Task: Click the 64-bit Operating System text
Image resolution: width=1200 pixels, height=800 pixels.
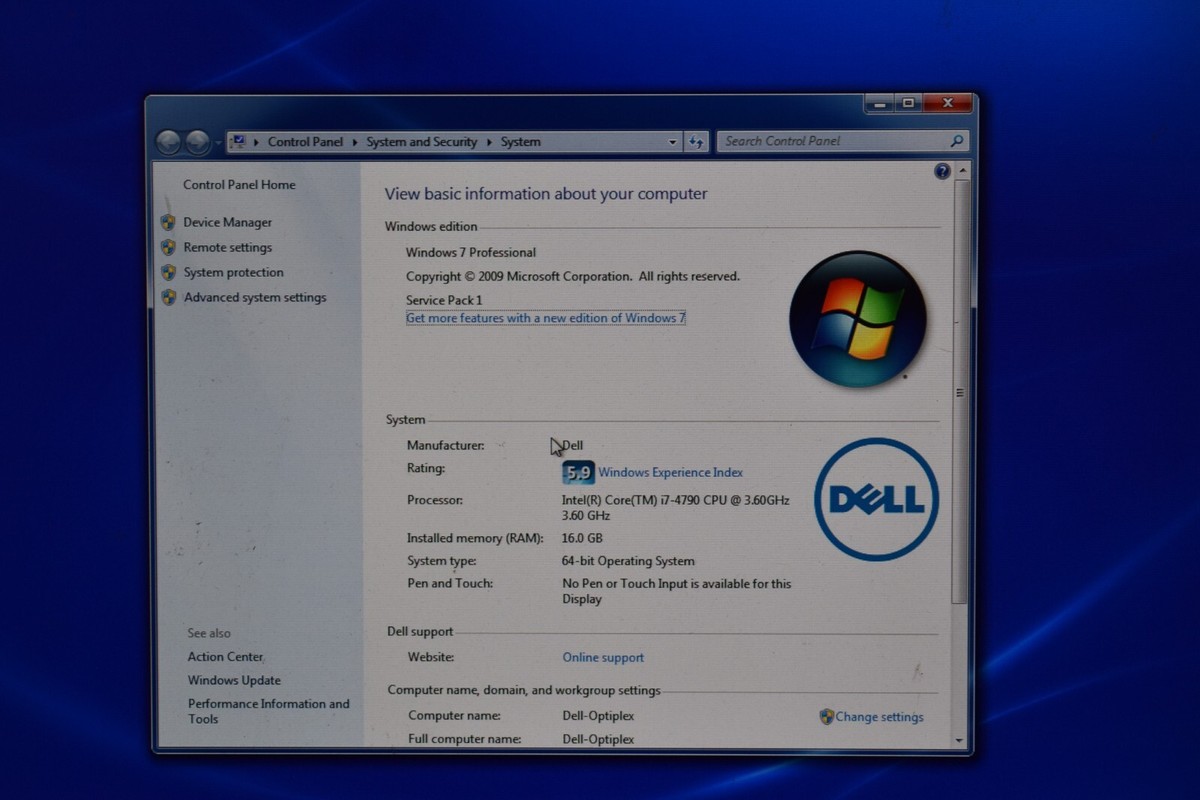Action: 628,562
